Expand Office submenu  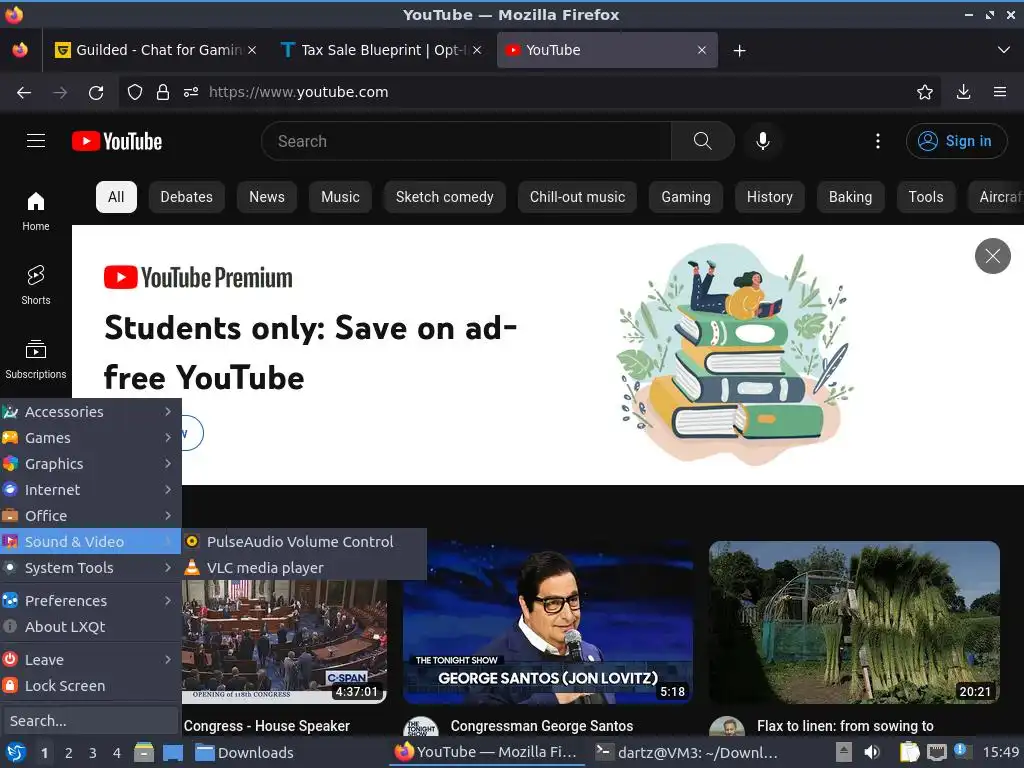91,516
